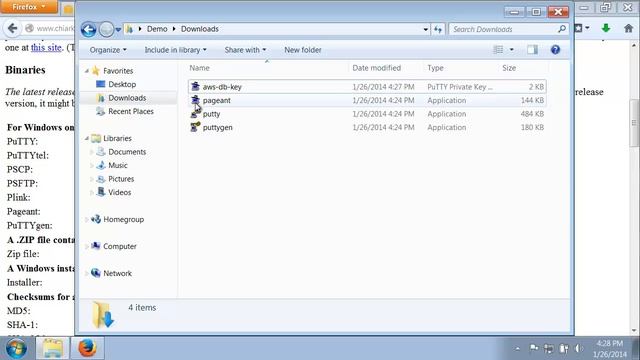Select Libraries in the navigation pane
Image resolution: width=640 pixels, height=360 pixels.
point(117,138)
